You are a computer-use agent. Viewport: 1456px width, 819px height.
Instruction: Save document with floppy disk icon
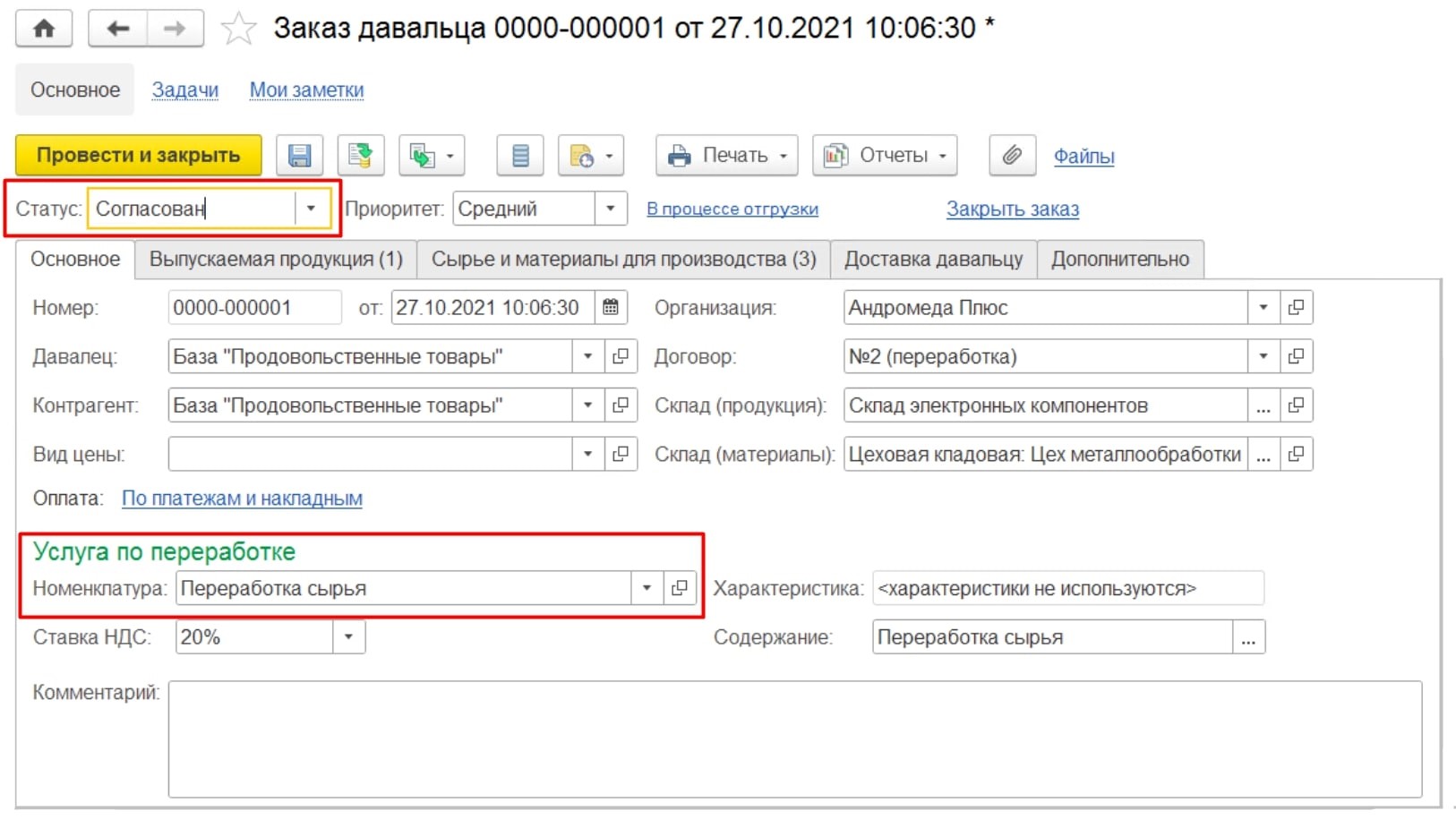pos(299,156)
